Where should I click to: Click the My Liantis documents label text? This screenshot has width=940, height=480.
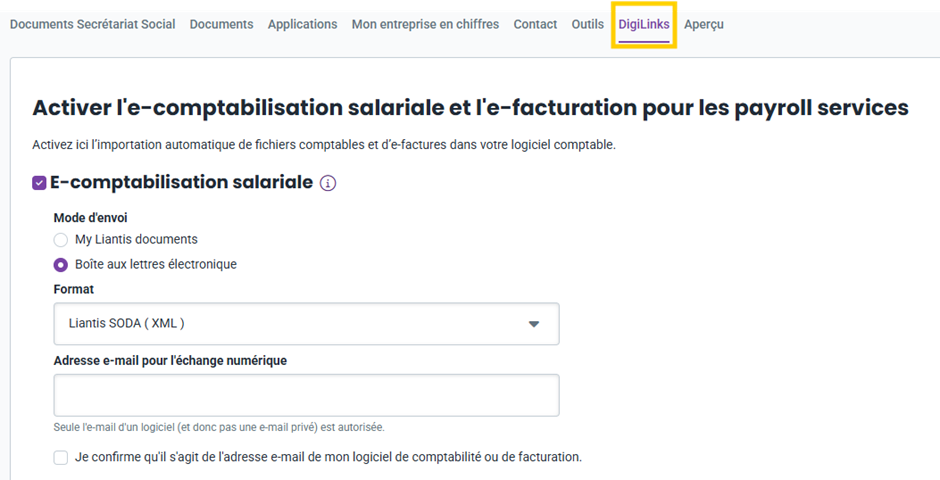(136, 240)
